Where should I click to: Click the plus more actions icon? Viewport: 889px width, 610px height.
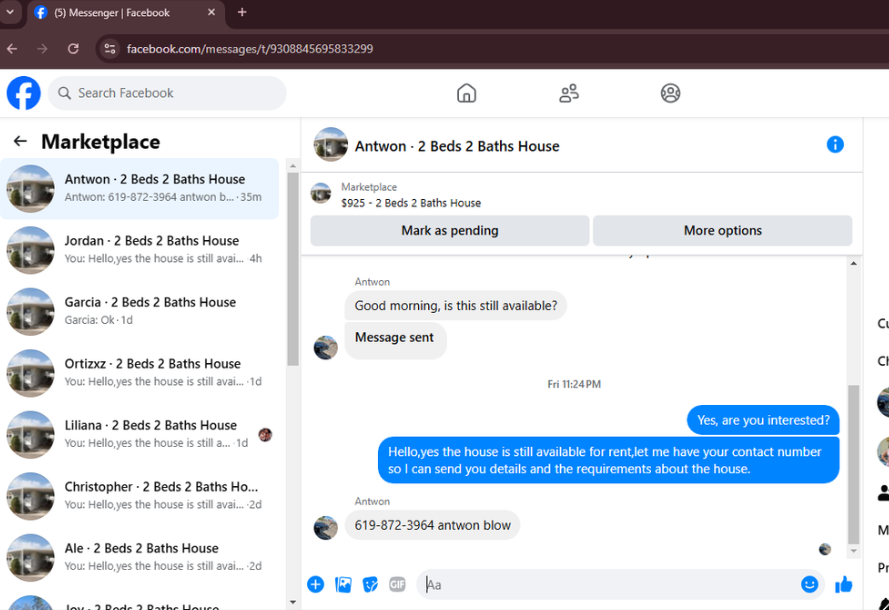[316, 584]
